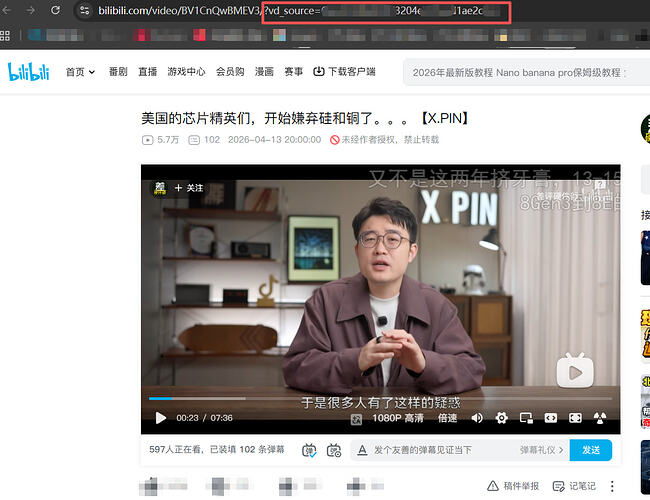Click the 00:23 / 07:36 time display
The height and width of the screenshot is (500, 650).
[204, 418]
